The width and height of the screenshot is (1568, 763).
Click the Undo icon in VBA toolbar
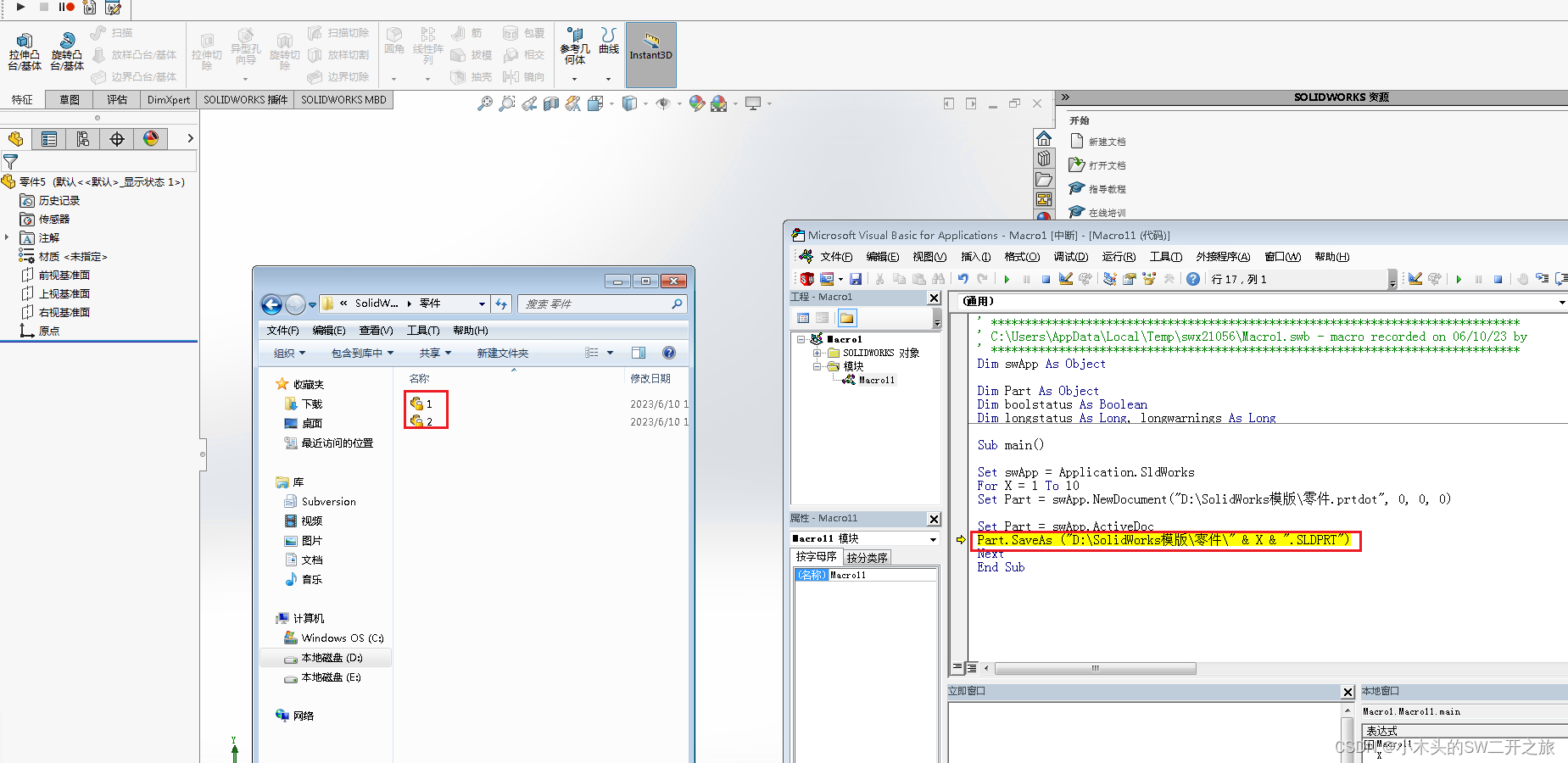963,279
